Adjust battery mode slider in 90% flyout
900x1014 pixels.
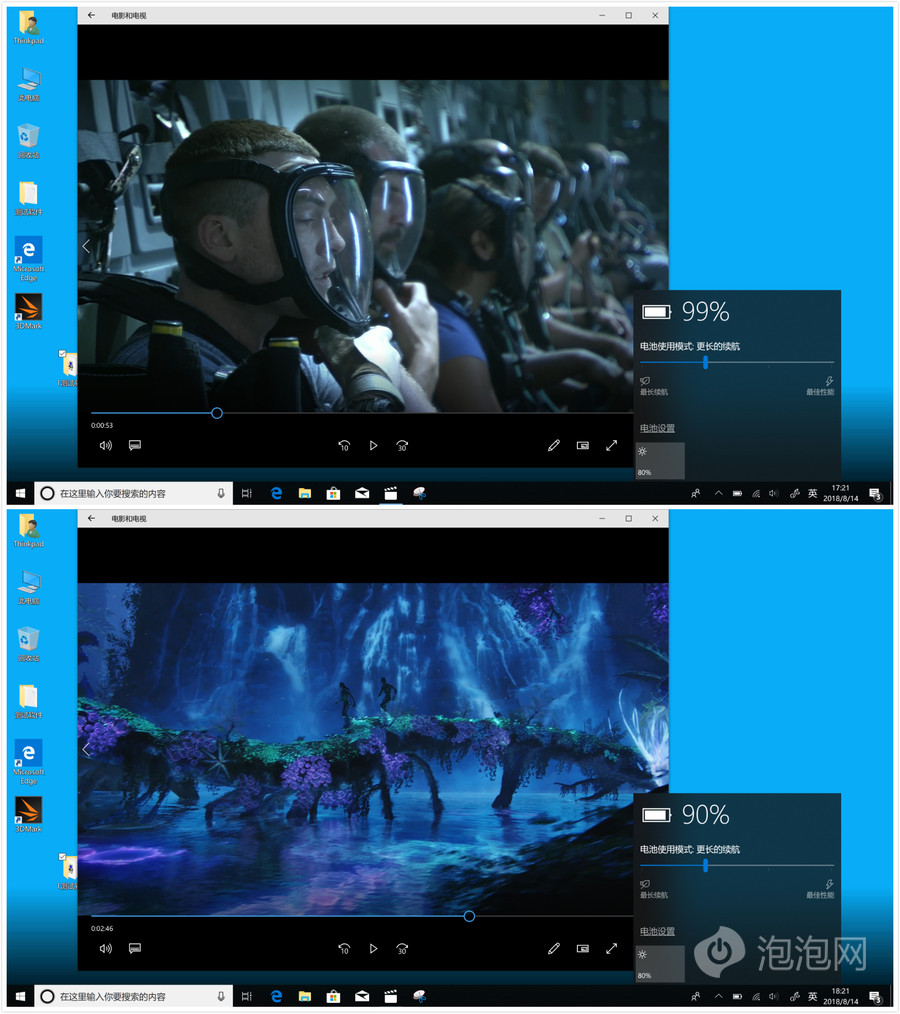706,865
